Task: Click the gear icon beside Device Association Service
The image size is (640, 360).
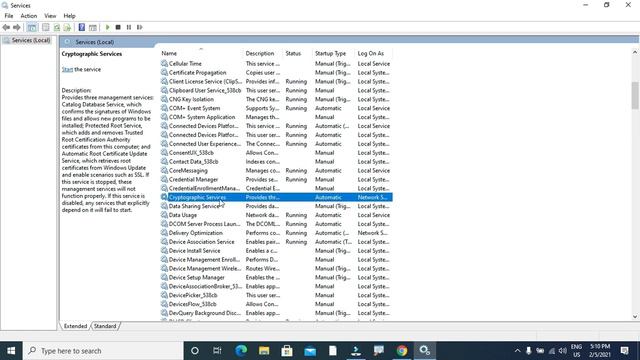Action: coord(164,242)
